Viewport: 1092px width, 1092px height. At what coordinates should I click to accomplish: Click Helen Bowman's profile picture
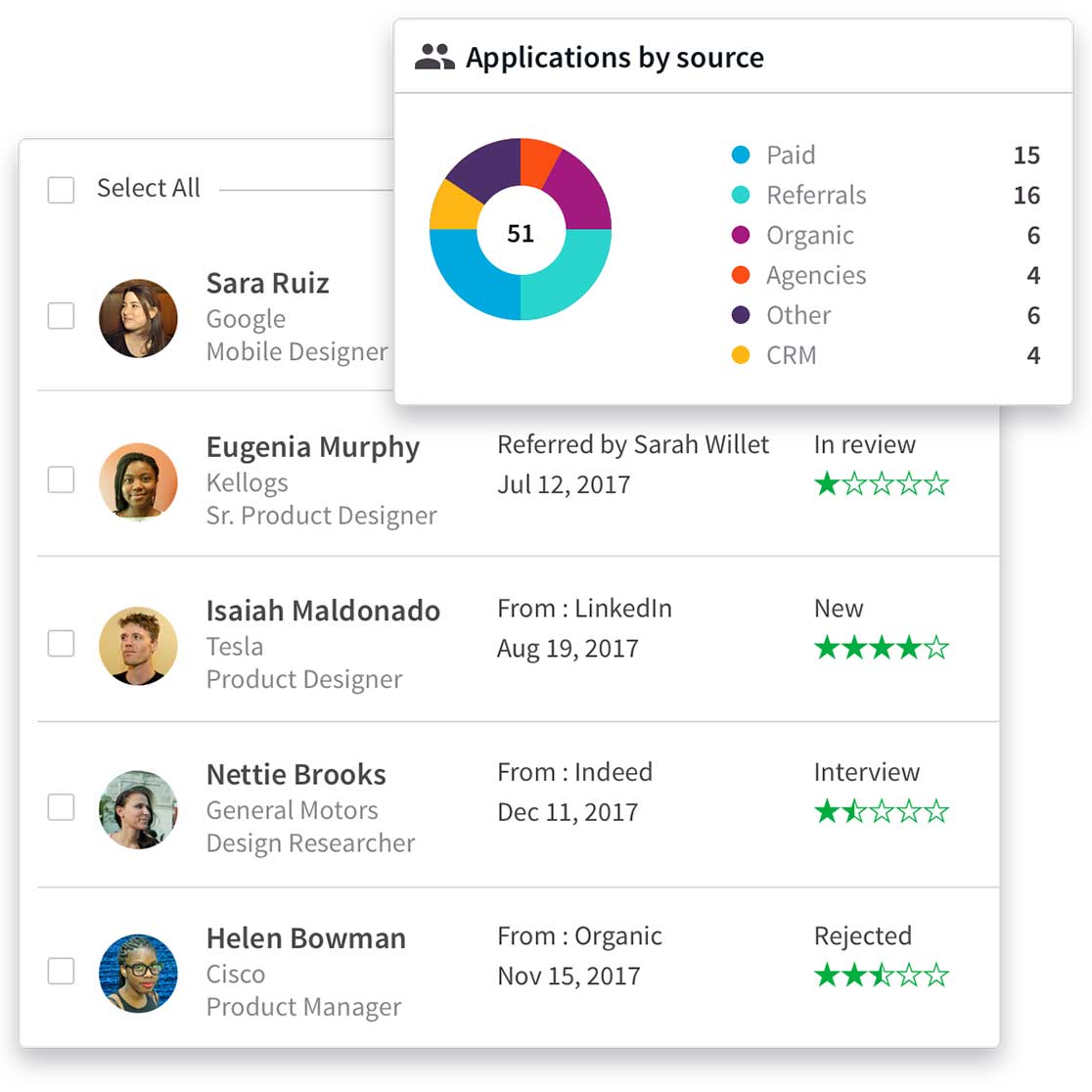coord(138,973)
